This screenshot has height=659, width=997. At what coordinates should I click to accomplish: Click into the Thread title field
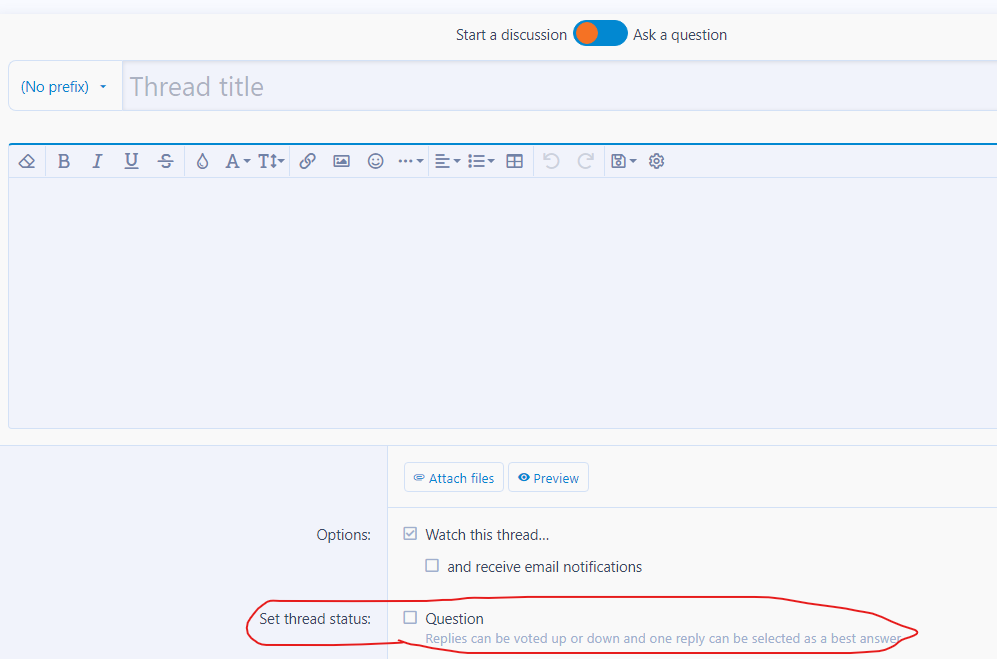click(560, 87)
